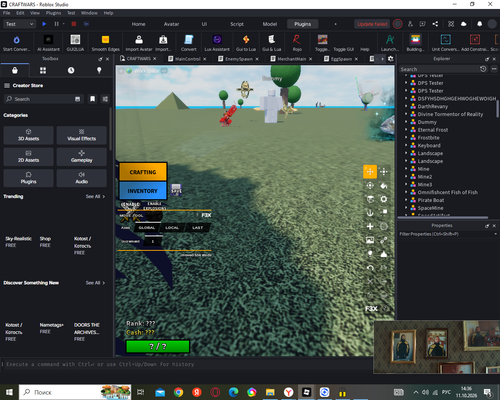The image size is (500, 400).
Task: Select LOCAL axes option
Action: [172, 228]
